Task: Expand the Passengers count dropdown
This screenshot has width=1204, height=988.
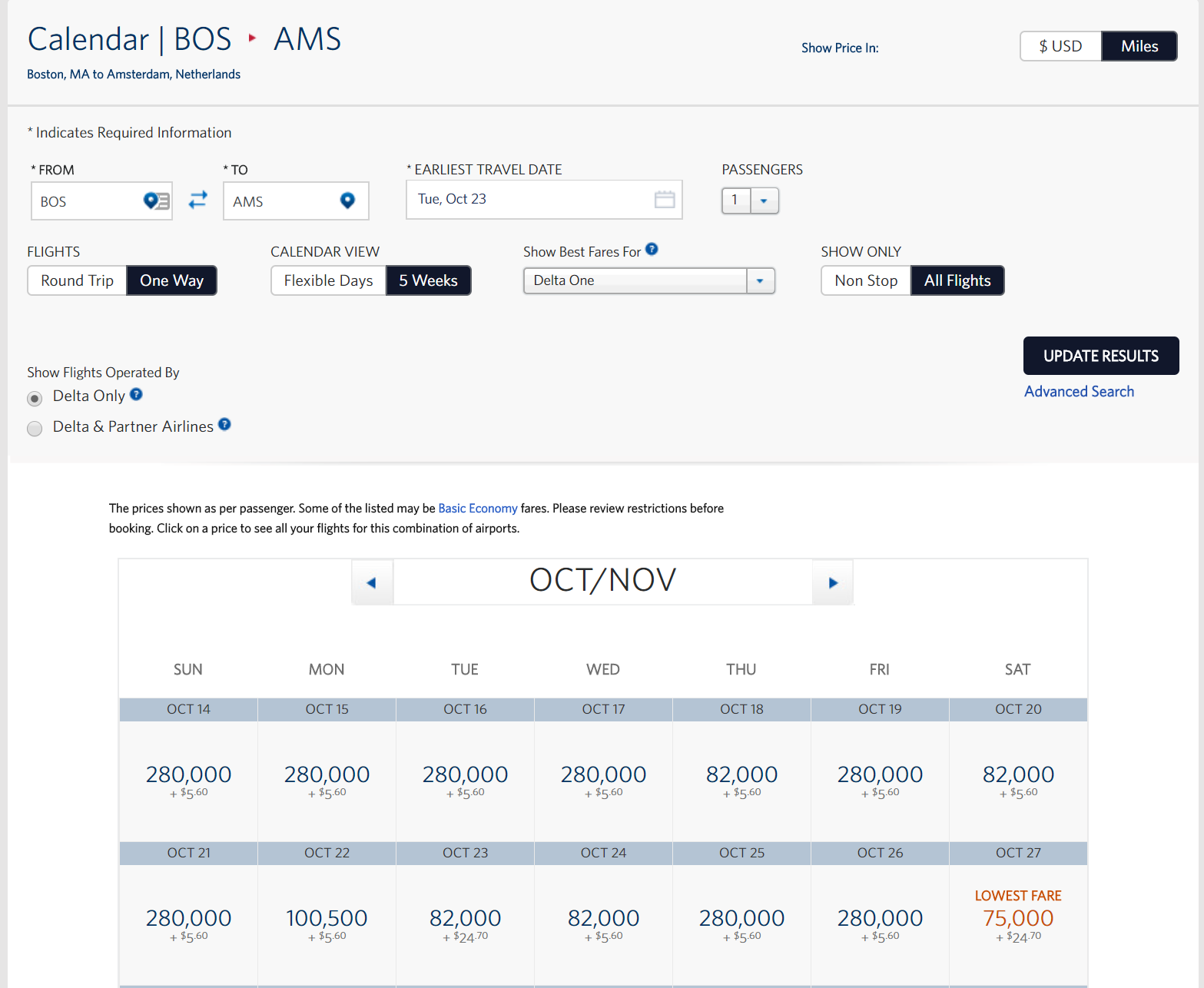Action: click(x=764, y=201)
